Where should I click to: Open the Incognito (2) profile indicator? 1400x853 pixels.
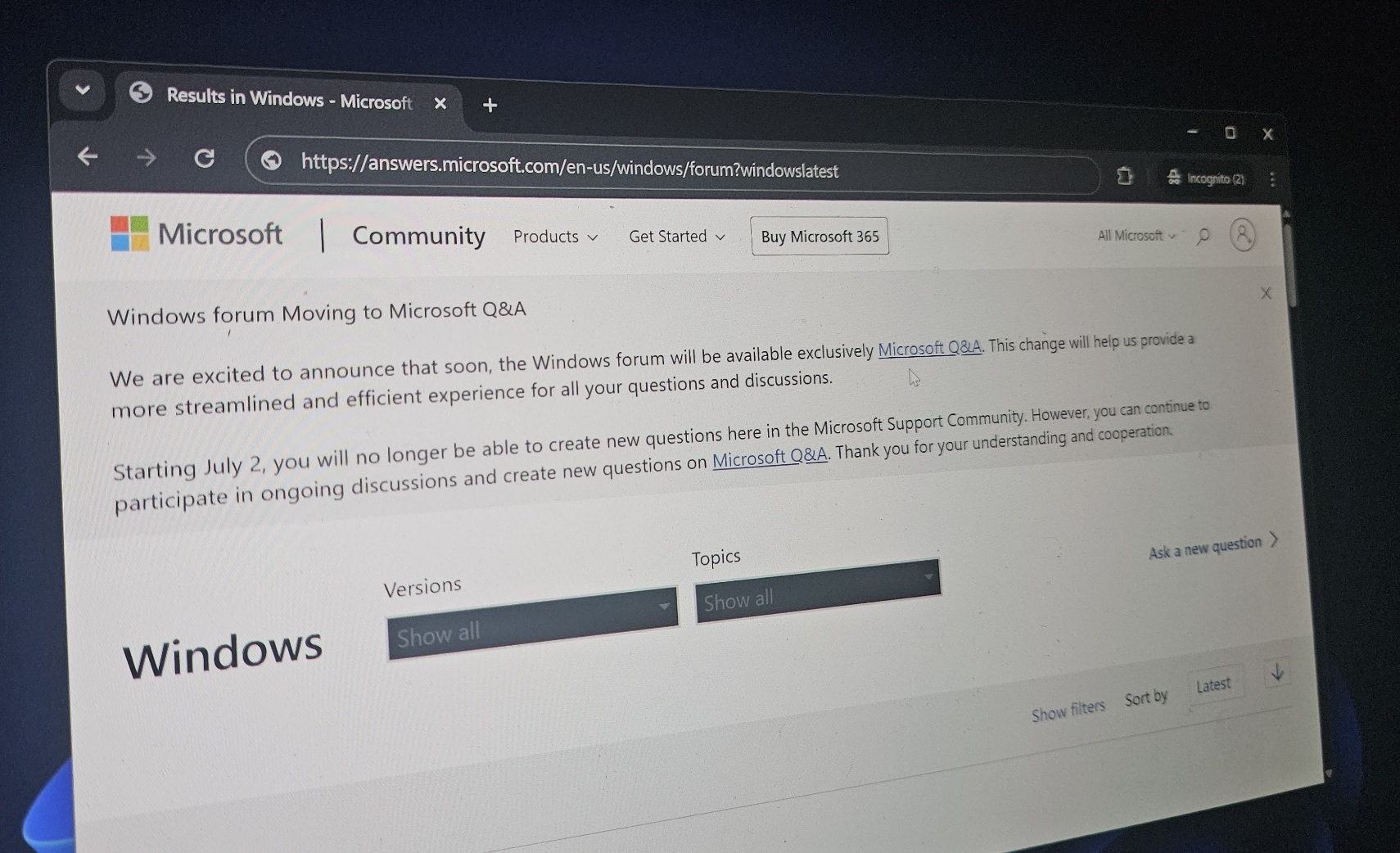click(1205, 178)
